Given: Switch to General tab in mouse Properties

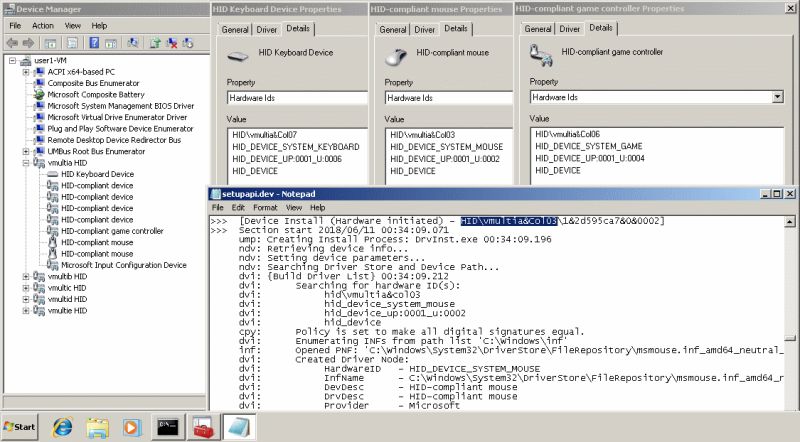Looking at the screenshot, I should click(393, 30).
